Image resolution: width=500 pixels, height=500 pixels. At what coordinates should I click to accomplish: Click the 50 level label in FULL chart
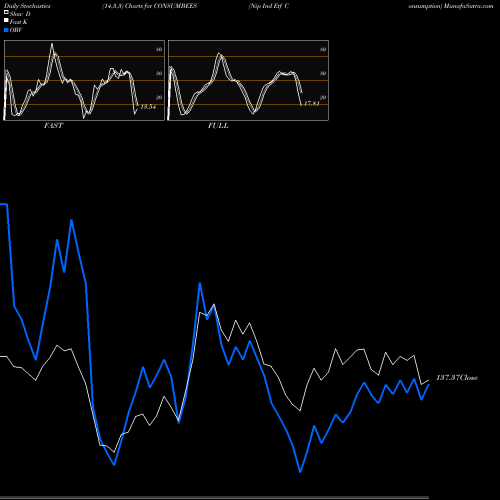(323, 73)
